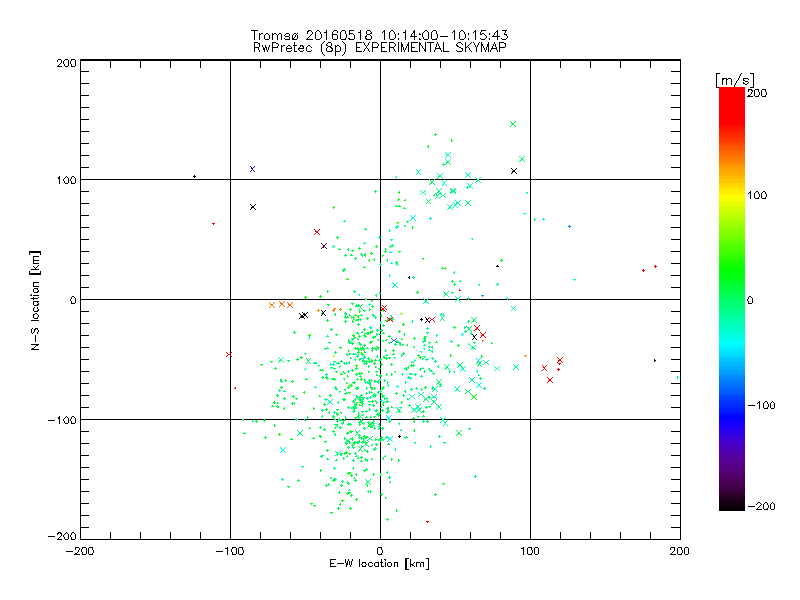Click the 'N-S location [km]' axis label
The width and height of the screenshot is (800, 600).
(35, 300)
